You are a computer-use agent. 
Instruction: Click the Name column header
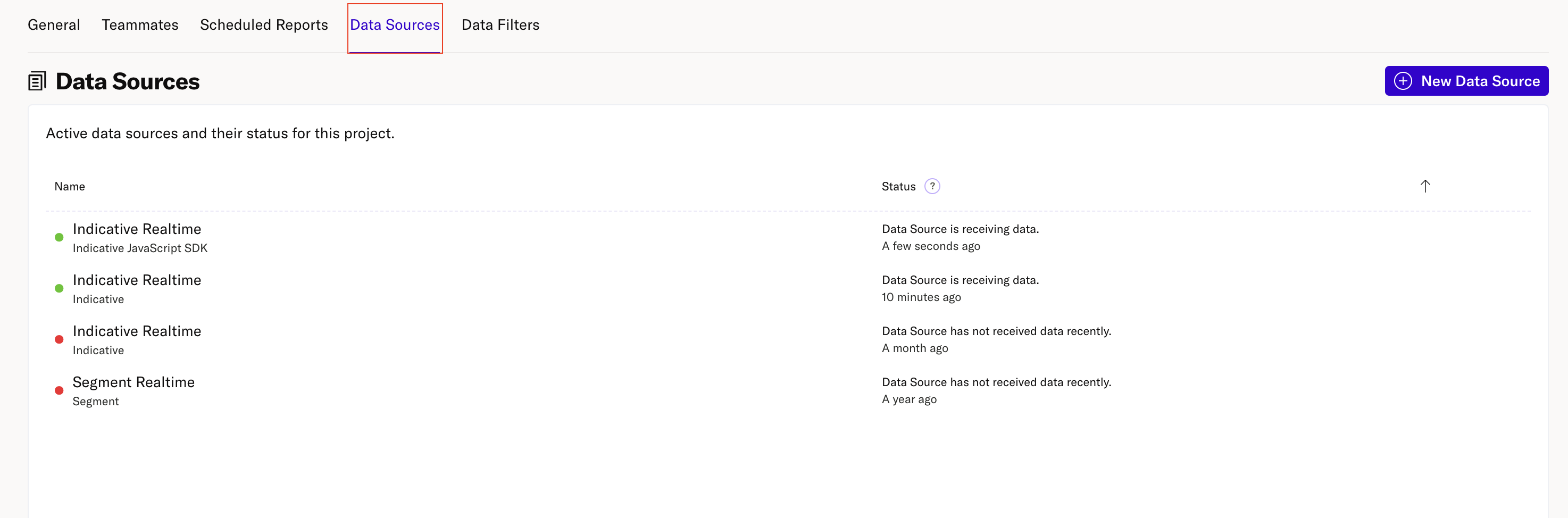[69, 186]
